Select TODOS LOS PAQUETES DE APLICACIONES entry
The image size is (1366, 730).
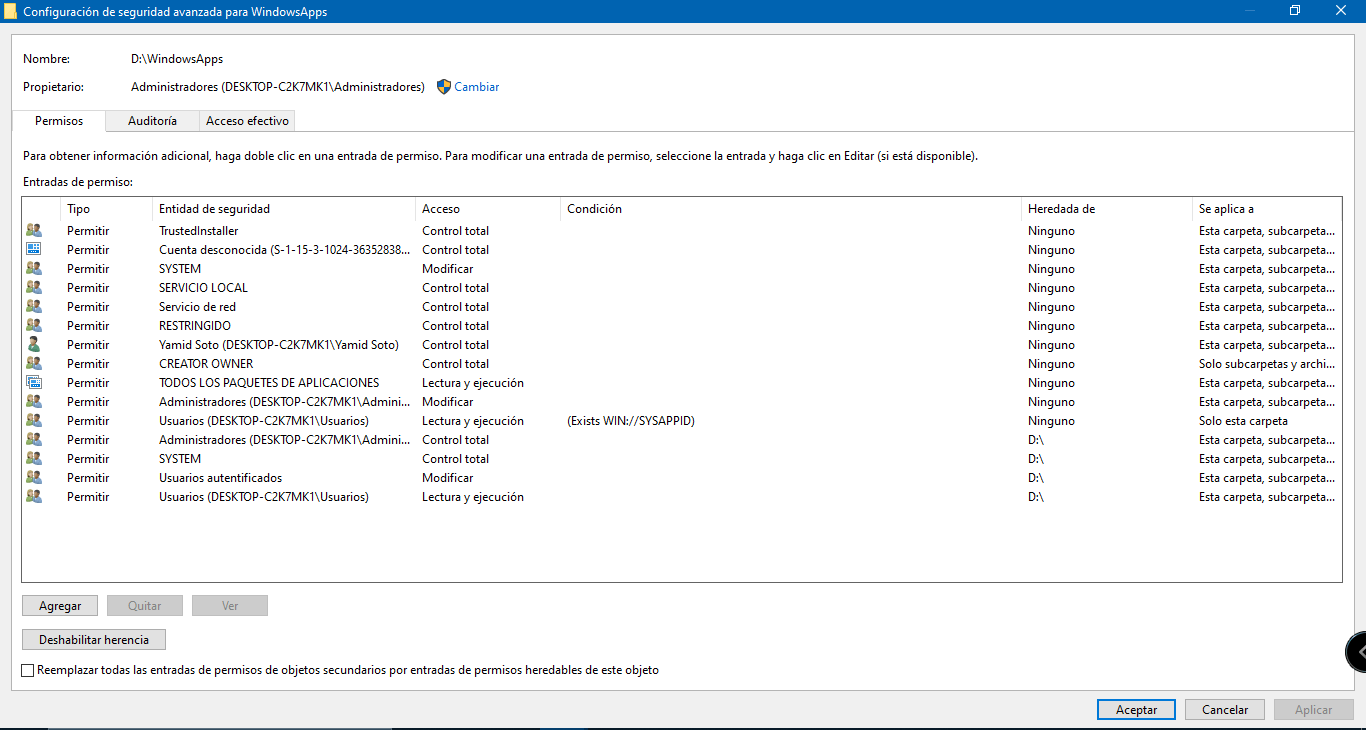(x=681, y=383)
